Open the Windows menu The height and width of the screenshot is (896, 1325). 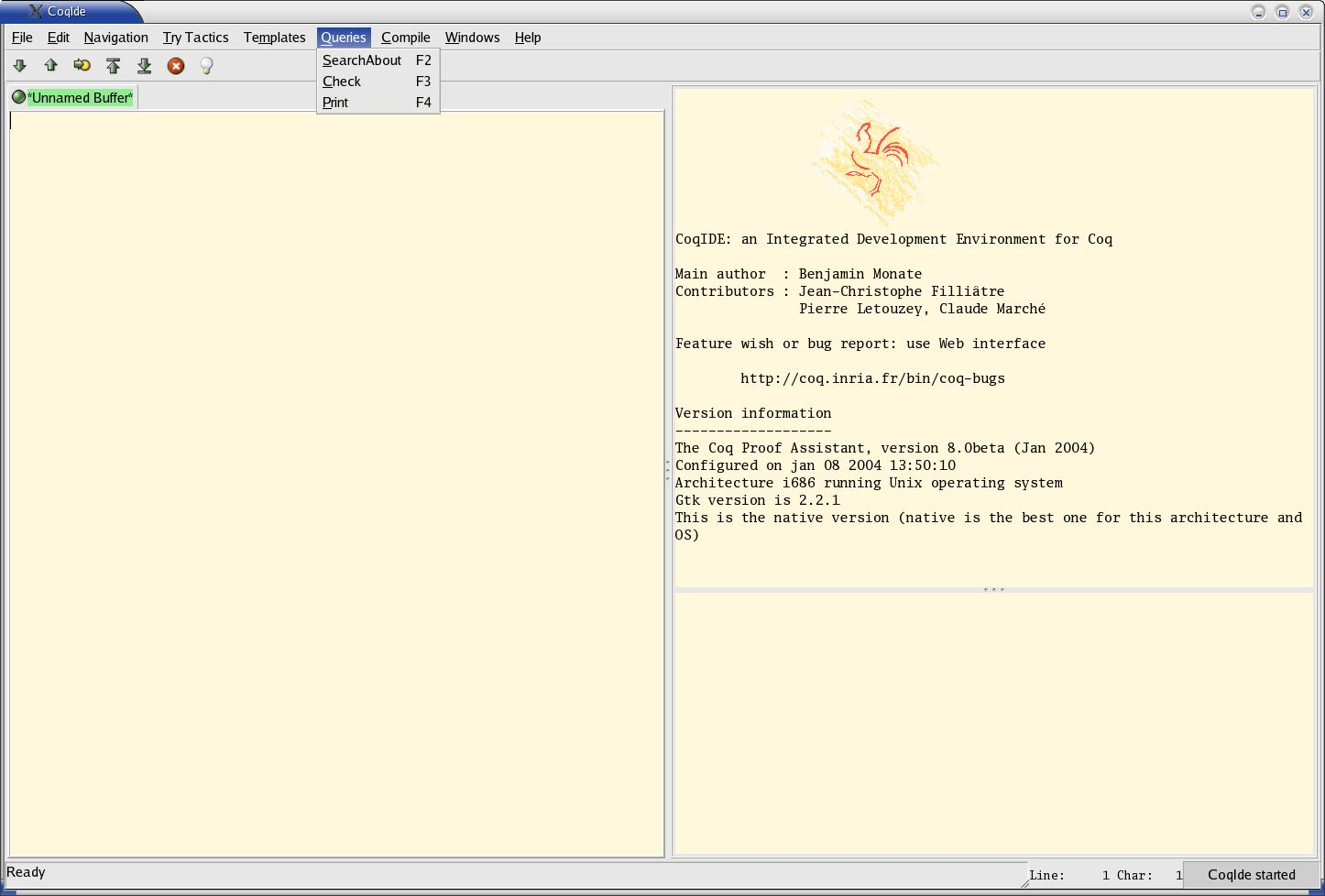(472, 38)
